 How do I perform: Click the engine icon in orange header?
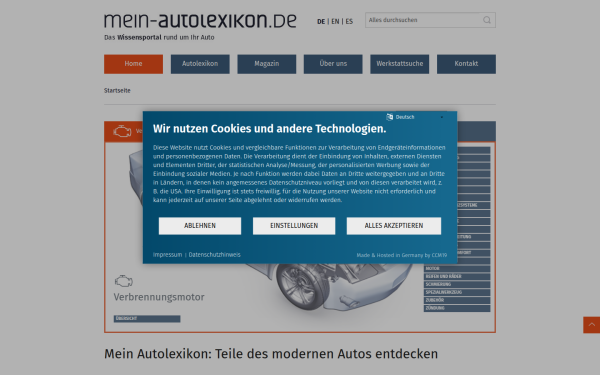[x=122, y=131]
